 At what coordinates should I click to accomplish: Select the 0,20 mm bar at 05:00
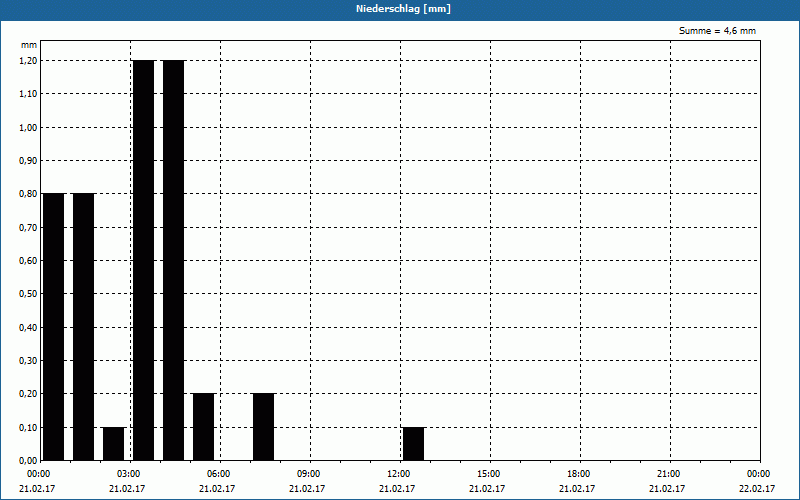[x=204, y=427]
